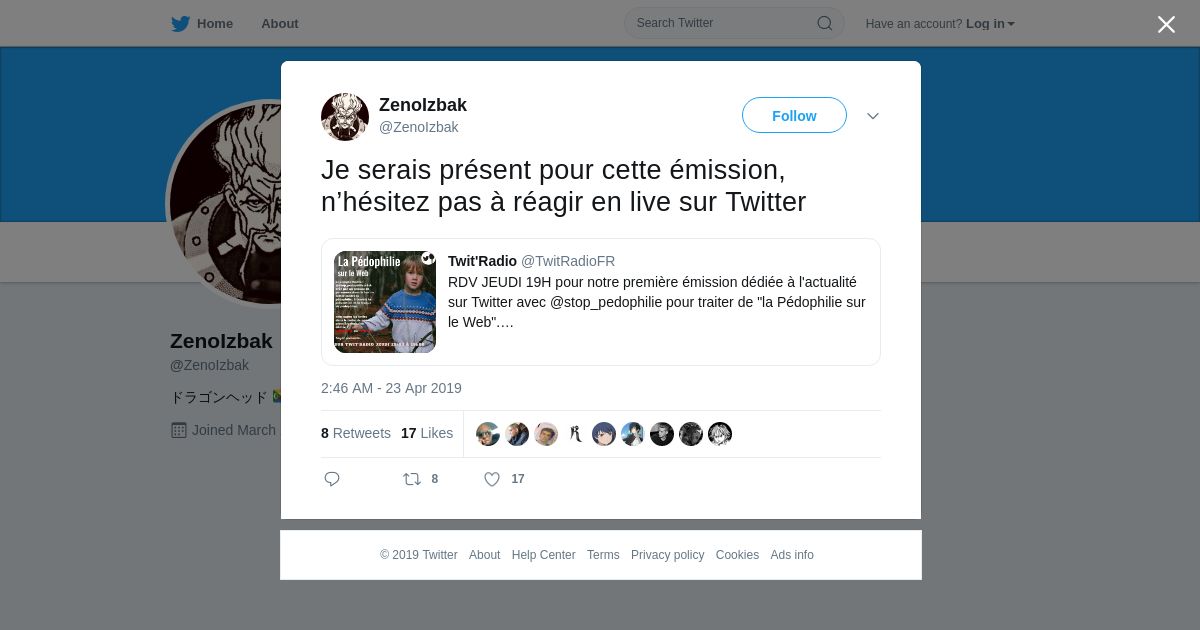Like the tweet with the heart icon
The image size is (1200, 630).
coord(492,479)
